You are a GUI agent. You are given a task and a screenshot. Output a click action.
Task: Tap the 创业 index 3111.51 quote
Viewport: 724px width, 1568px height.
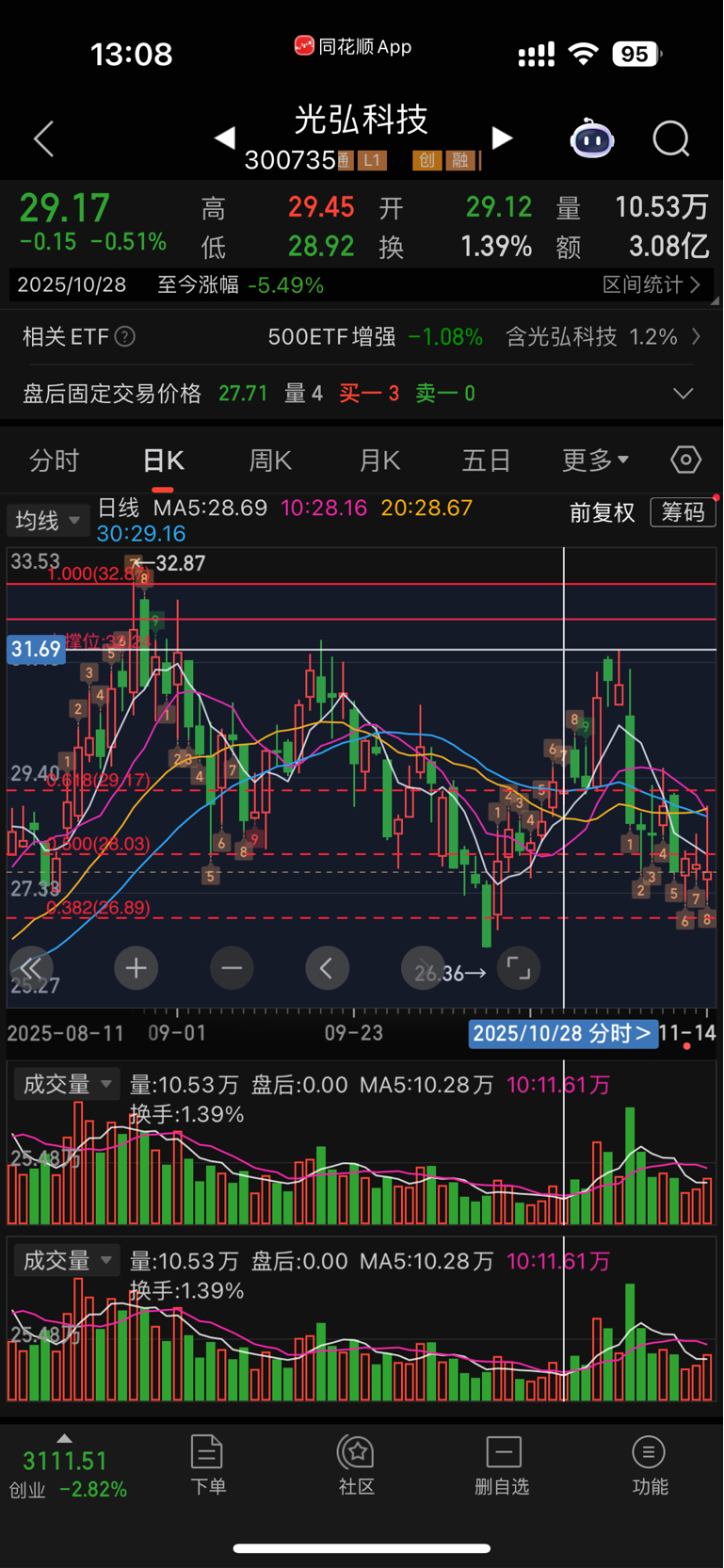click(x=66, y=1475)
